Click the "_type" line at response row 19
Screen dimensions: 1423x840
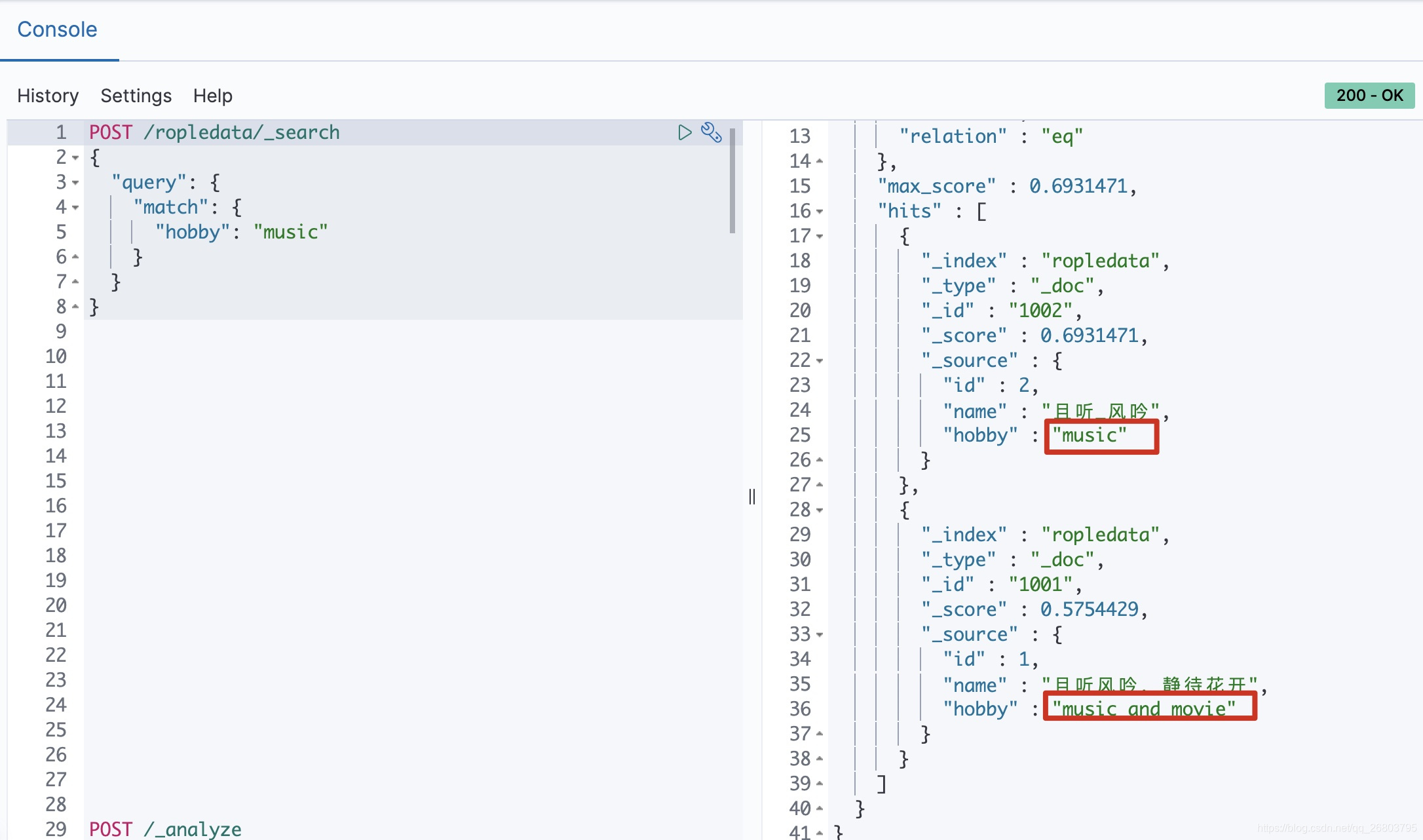[x=1012, y=286]
